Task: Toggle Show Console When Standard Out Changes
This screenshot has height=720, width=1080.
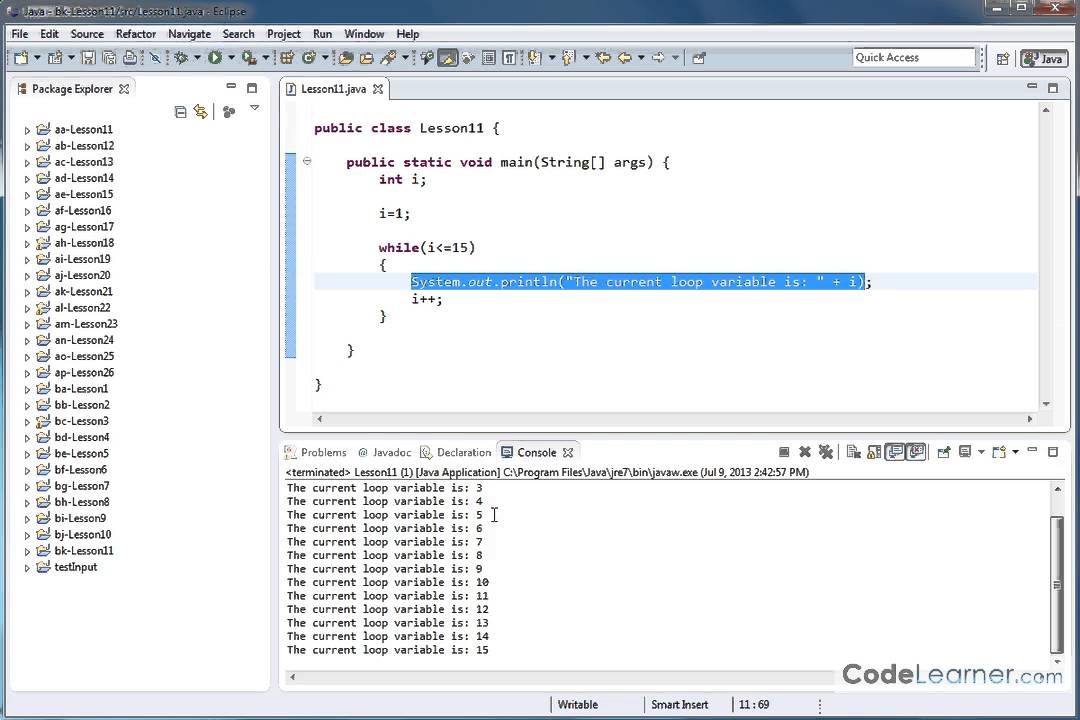Action: [895, 452]
